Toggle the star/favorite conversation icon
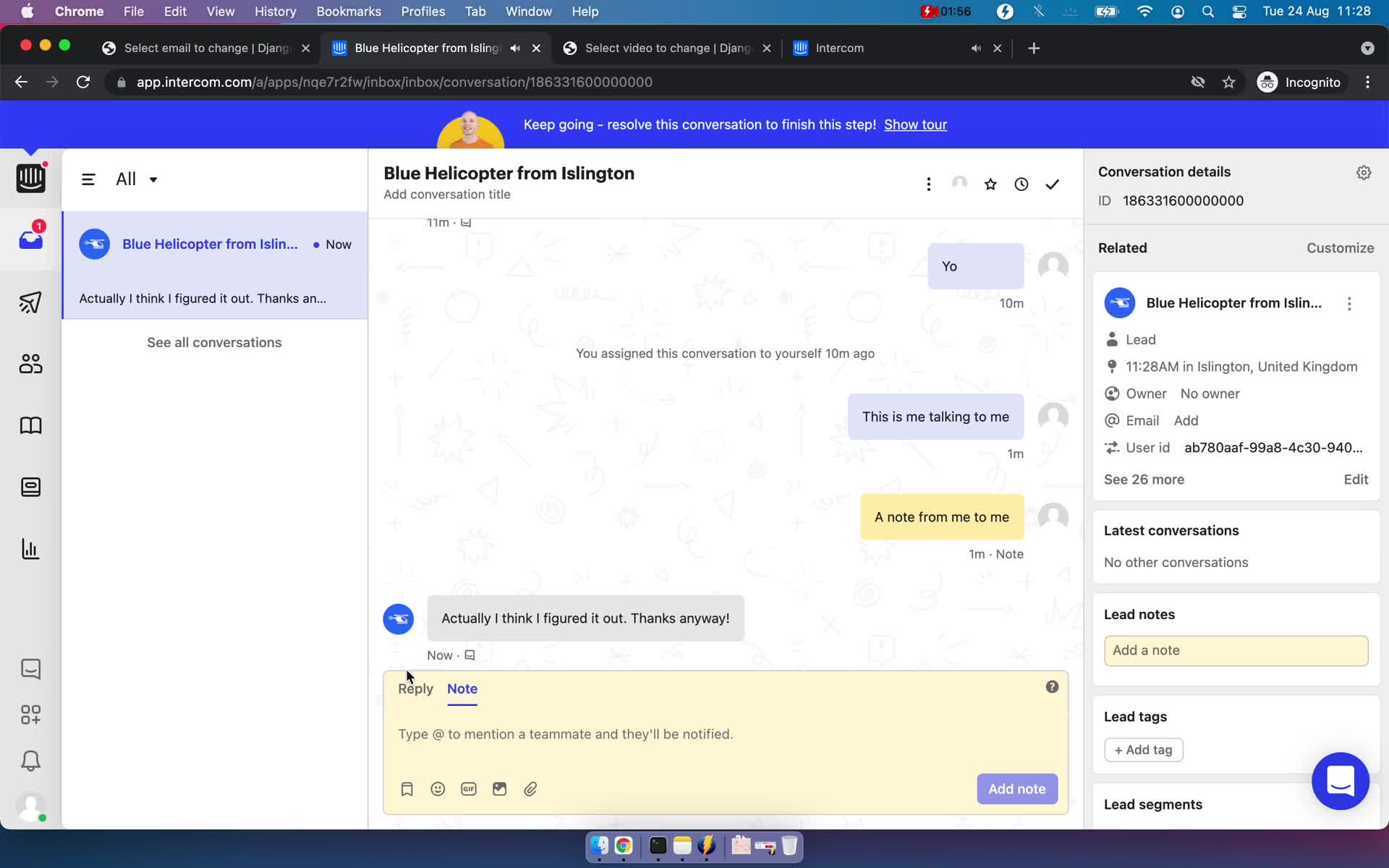Viewport: 1389px width, 868px height. 990,184
